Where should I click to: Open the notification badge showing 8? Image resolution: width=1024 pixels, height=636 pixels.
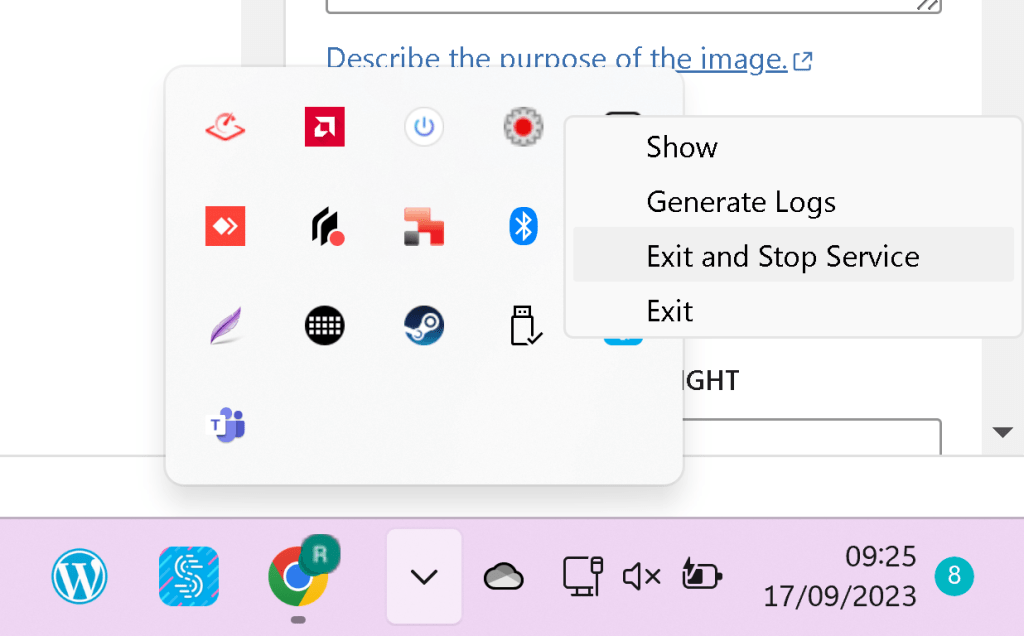(x=954, y=576)
